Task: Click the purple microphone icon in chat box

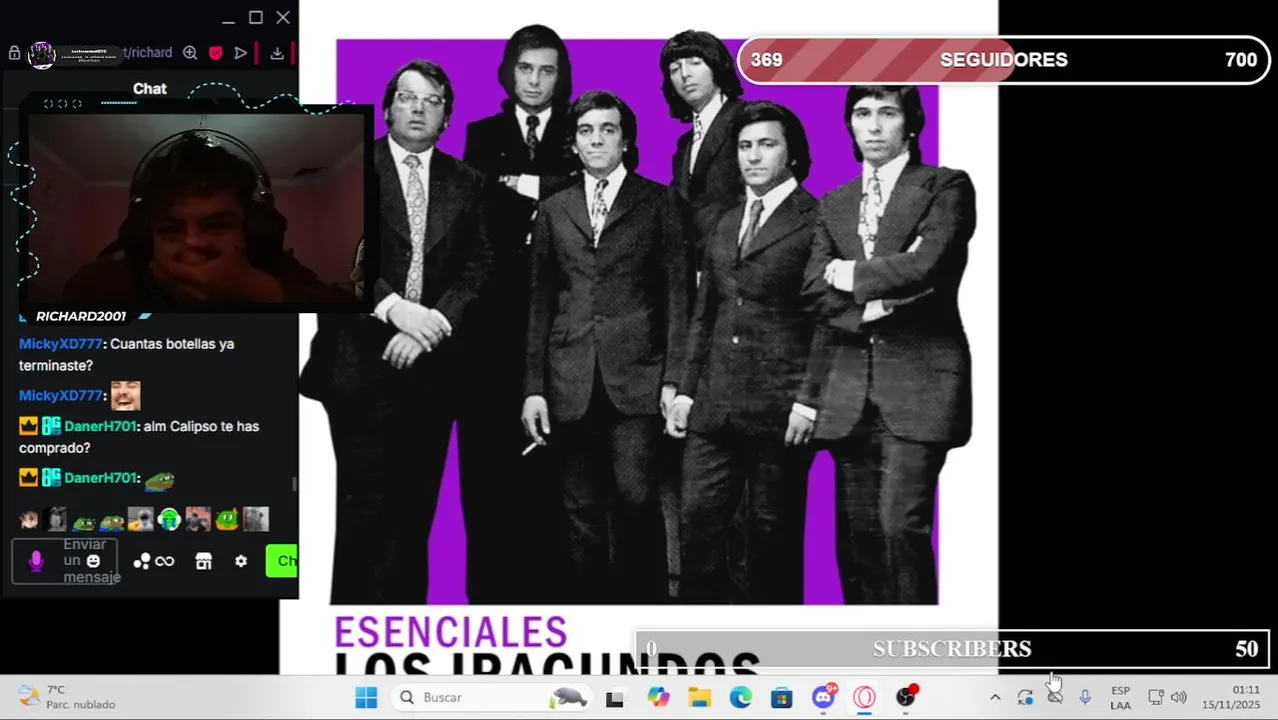Action: [x=36, y=561]
